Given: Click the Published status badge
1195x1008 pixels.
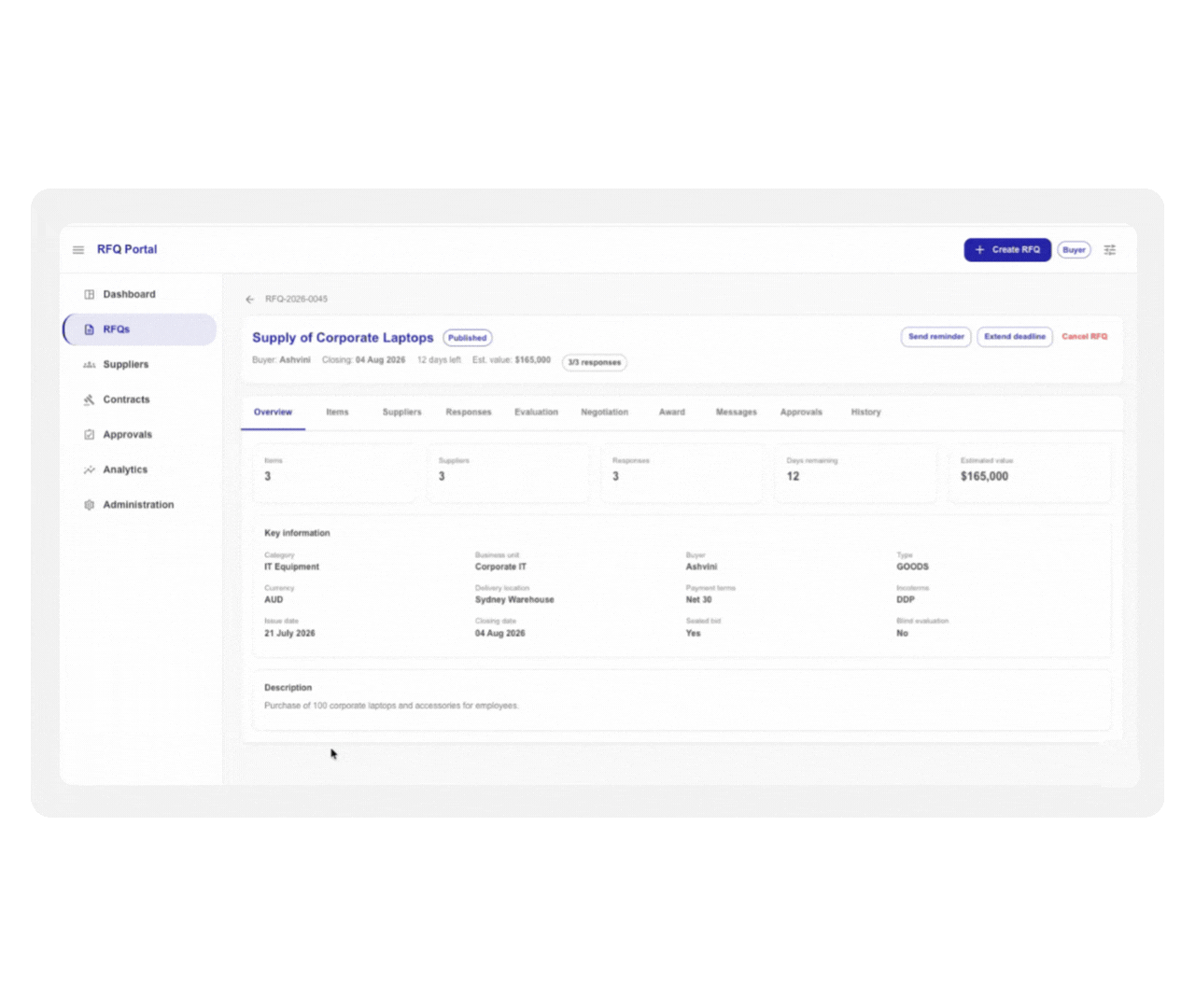Looking at the screenshot, I should tap(467, 338).
